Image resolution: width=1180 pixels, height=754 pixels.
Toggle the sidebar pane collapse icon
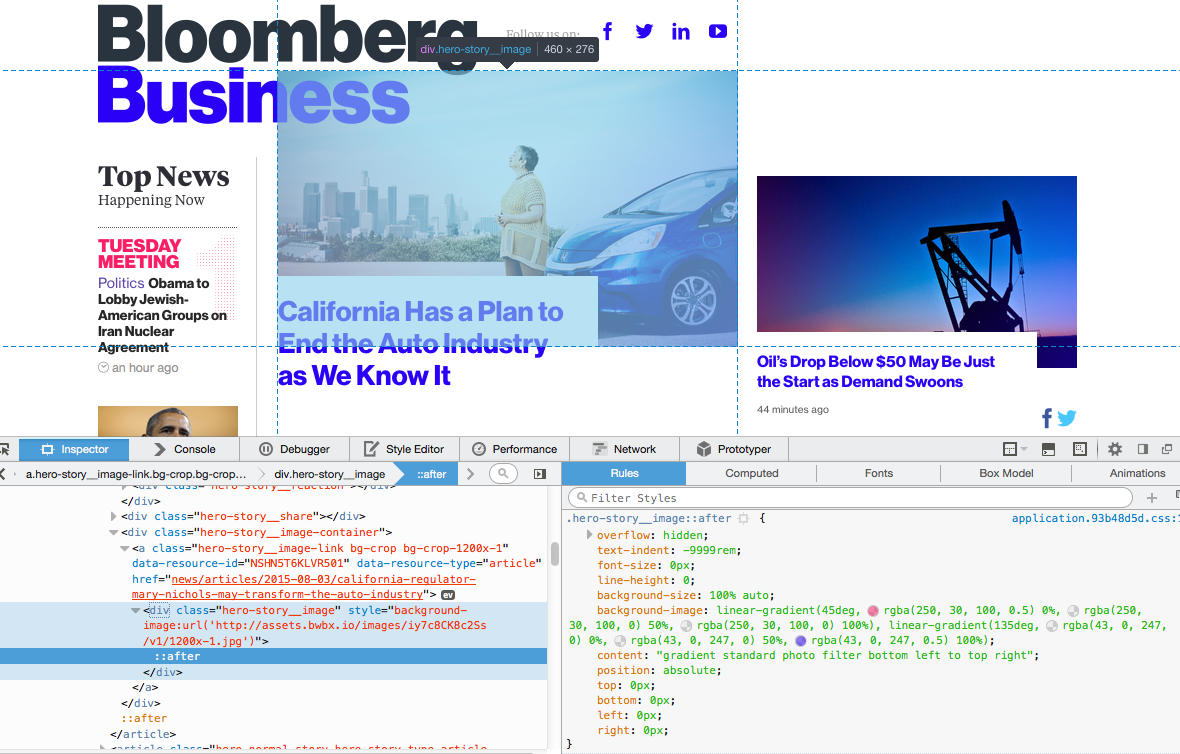point(540,474)
